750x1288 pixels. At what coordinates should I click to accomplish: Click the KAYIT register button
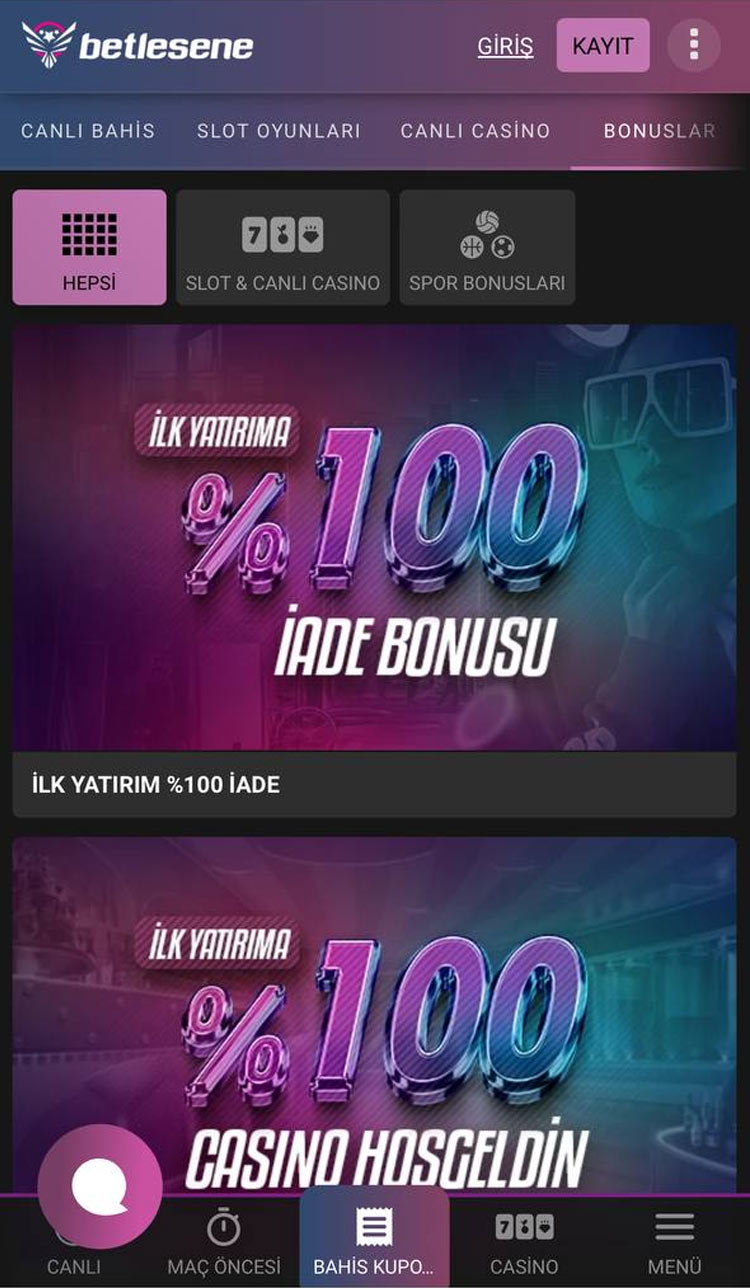point(603,45)
